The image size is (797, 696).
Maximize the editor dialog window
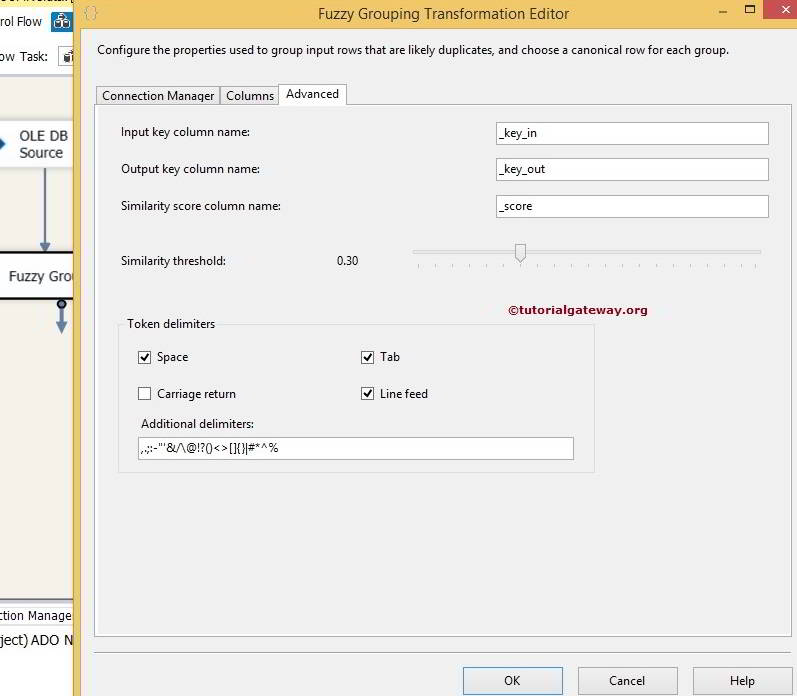click(x=750, y=10)
